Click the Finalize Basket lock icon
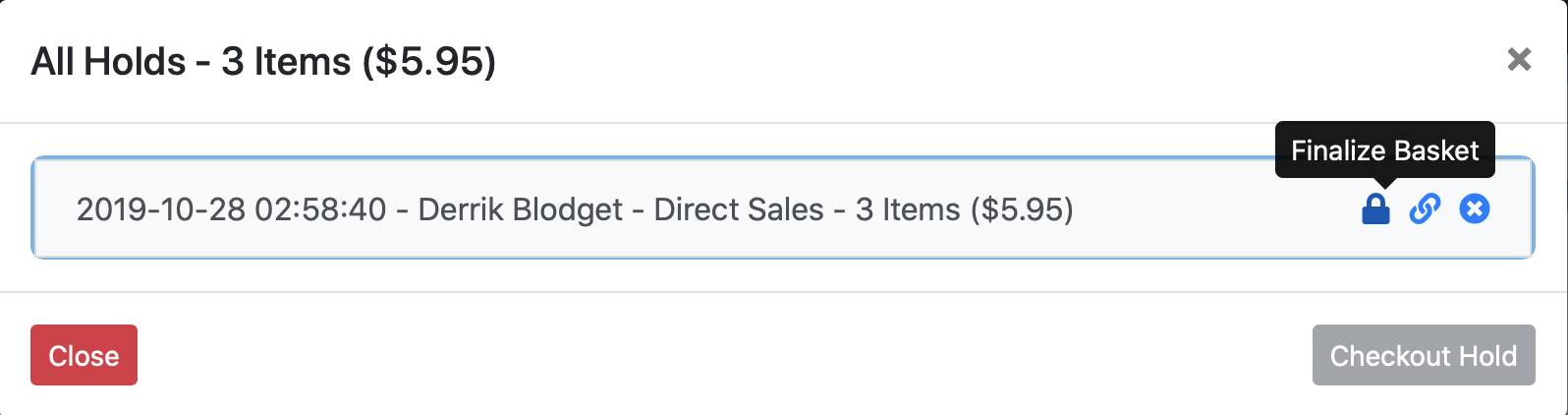This screenshot has width=1568, height=415. [1375, 208]
